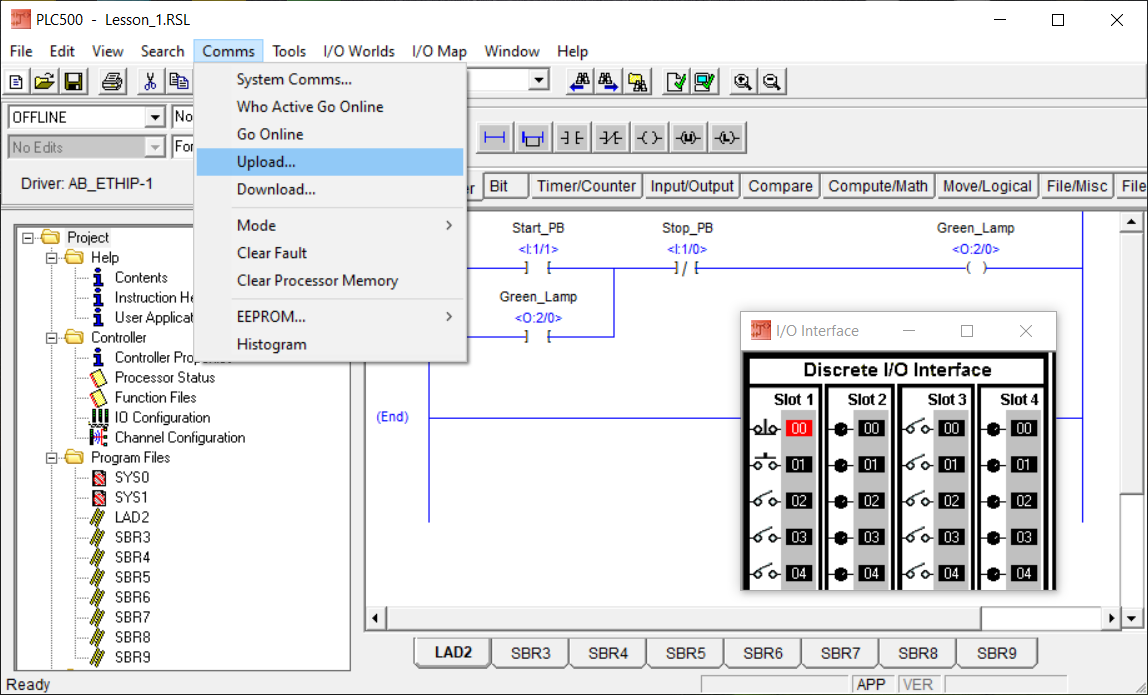1148x695 pixels.
Task: Collapse the Program Files folder node
Action: click(x=51, y=458)
